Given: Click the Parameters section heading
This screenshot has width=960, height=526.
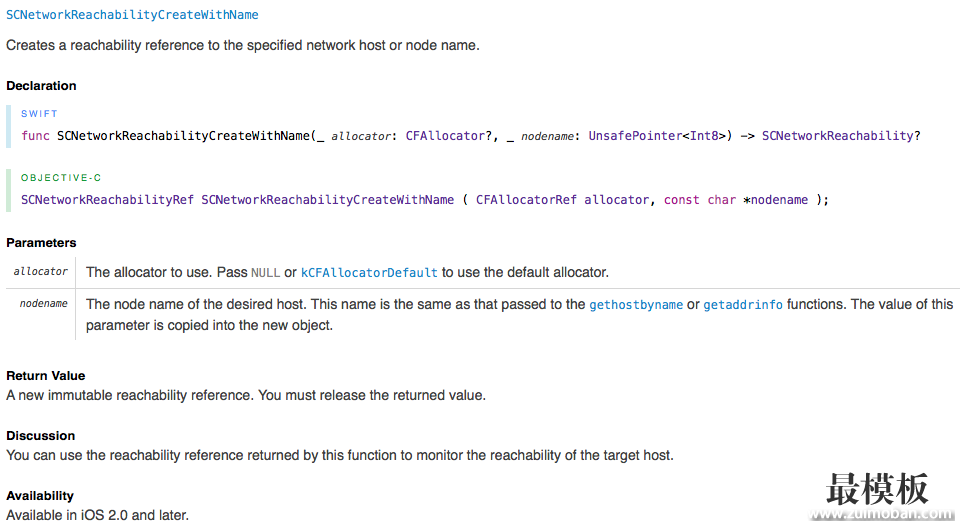Looking at the screenshot, I should 42,242.
